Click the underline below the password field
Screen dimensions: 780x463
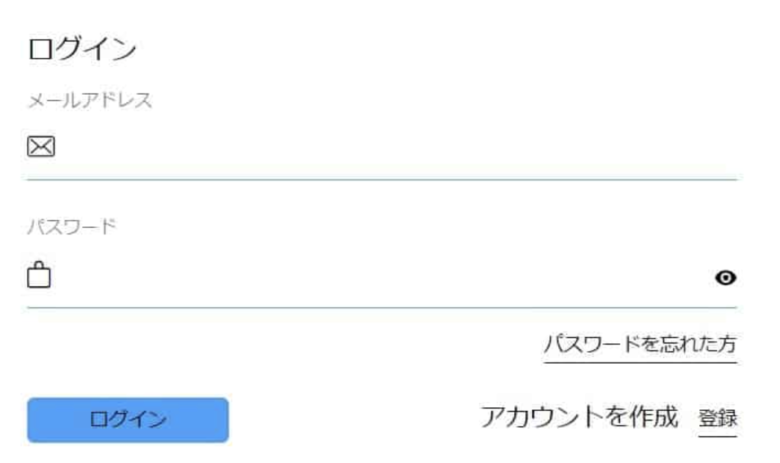click(382, 308)
